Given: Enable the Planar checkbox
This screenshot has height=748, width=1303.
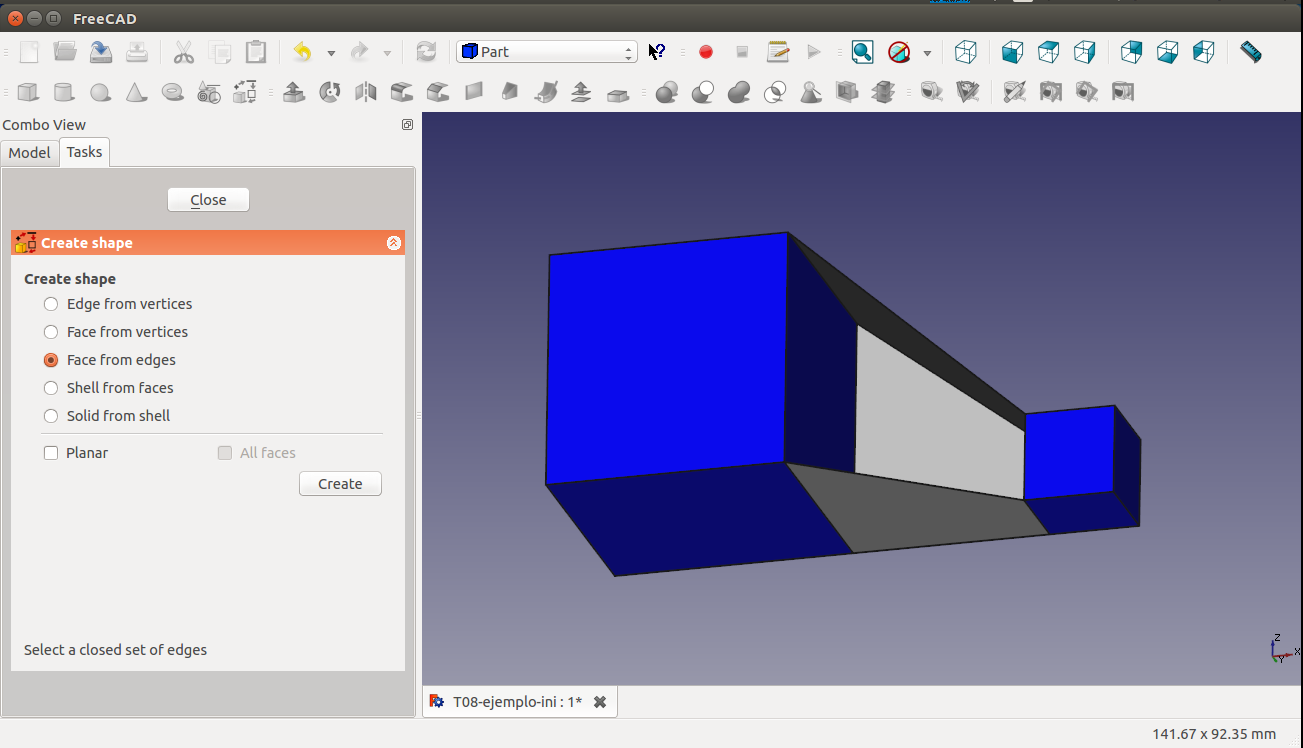Looking at the screenshot, I should (x=51, y=453).
